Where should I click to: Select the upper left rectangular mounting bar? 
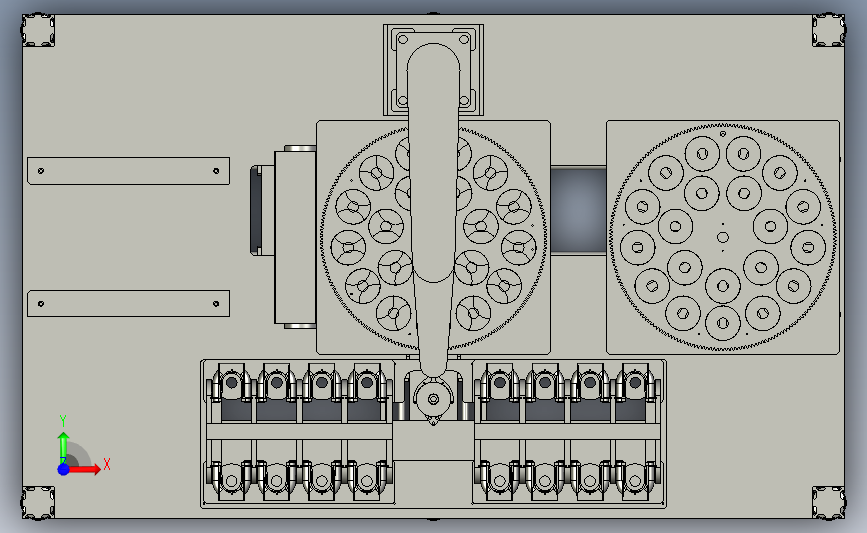click(x=128, y=171)
